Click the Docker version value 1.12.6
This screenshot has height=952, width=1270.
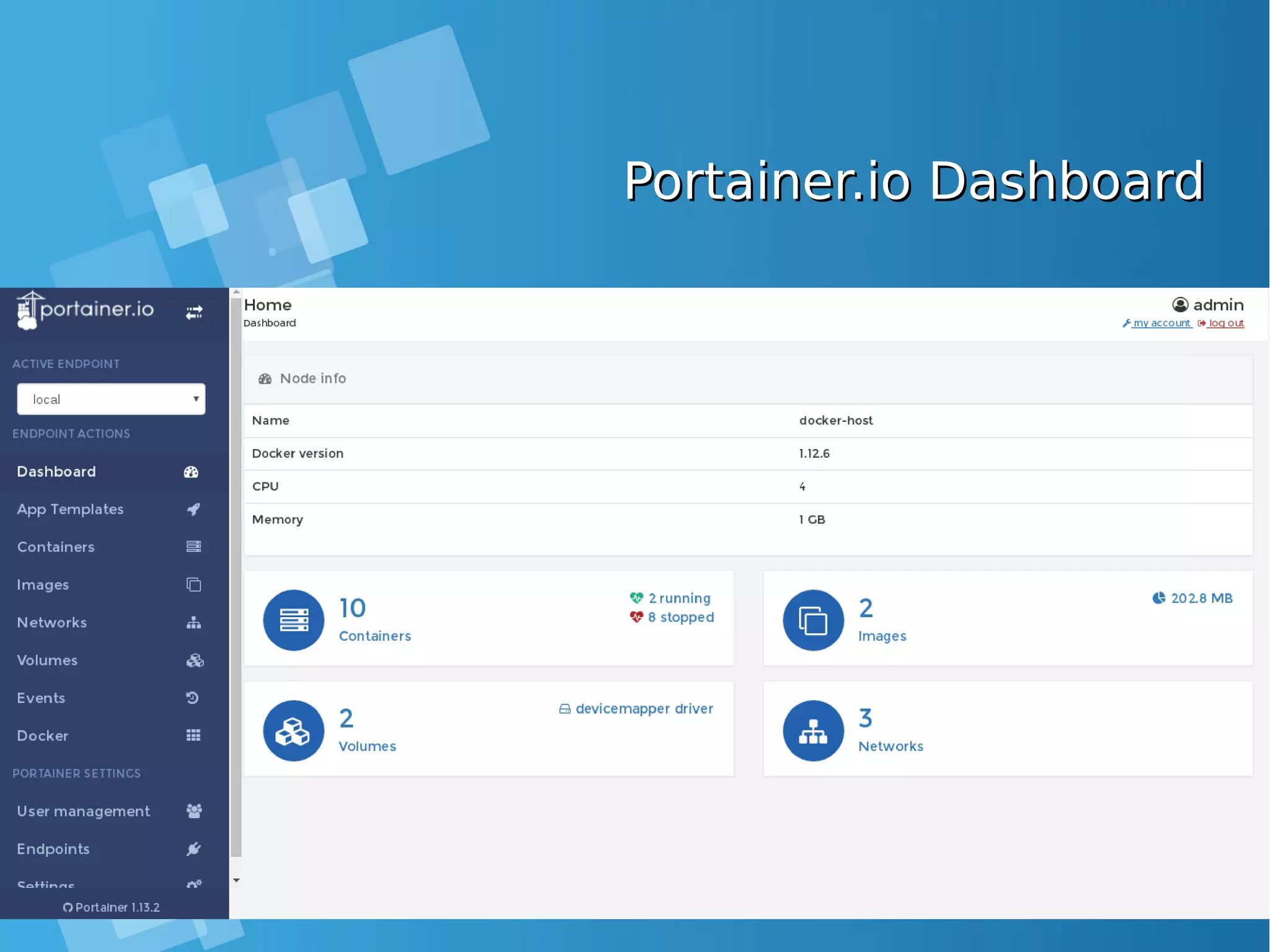tap(814, 453)
